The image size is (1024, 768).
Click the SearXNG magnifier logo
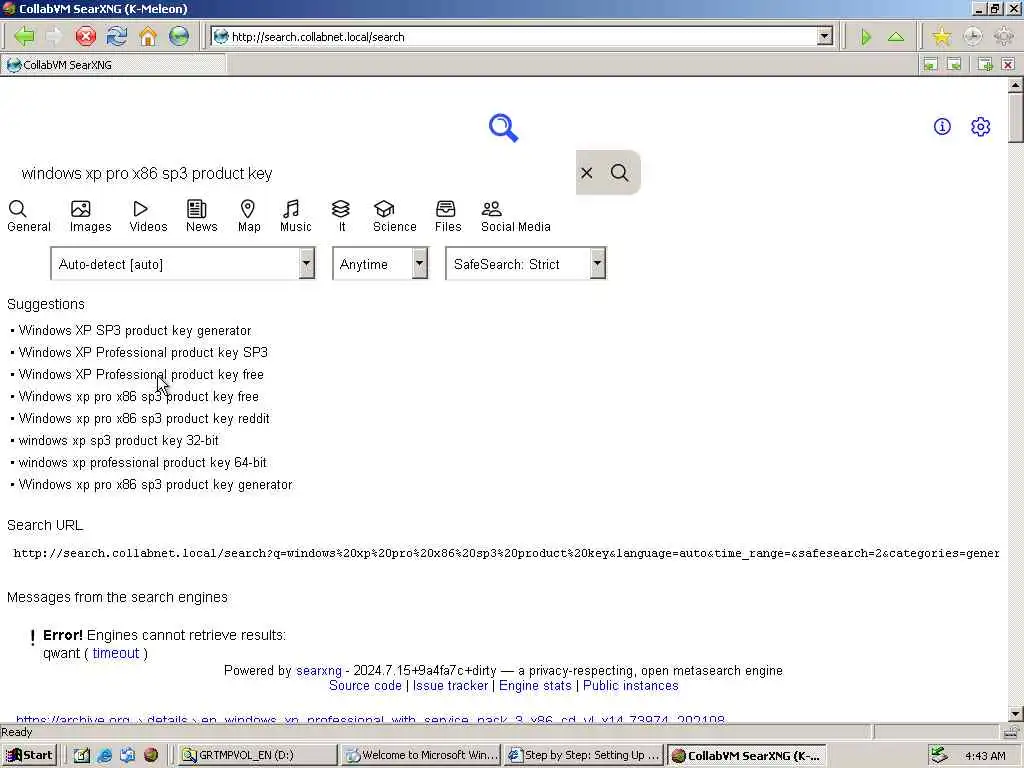(504, 128)
